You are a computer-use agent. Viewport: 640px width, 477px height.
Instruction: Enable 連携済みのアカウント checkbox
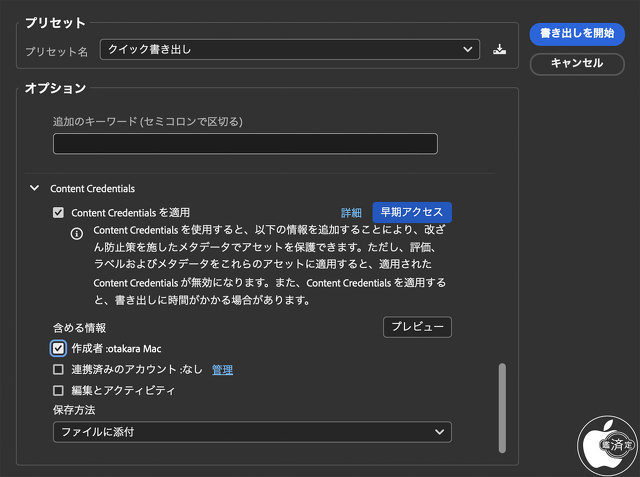(x=58, y=369)
